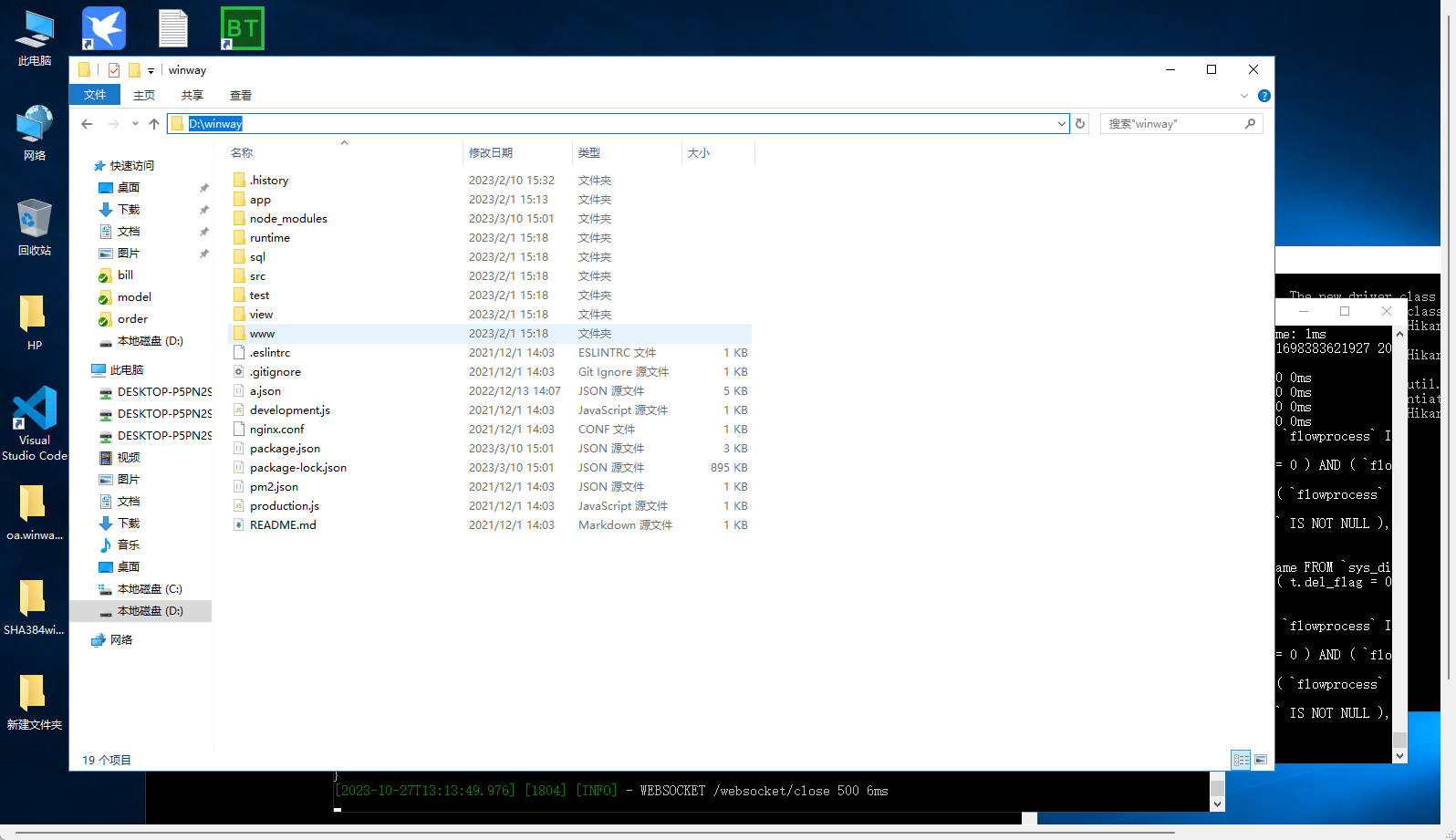The image size is (1456, 840).
Task: Open Explorer help question mark
Action: click(1264, 96)
